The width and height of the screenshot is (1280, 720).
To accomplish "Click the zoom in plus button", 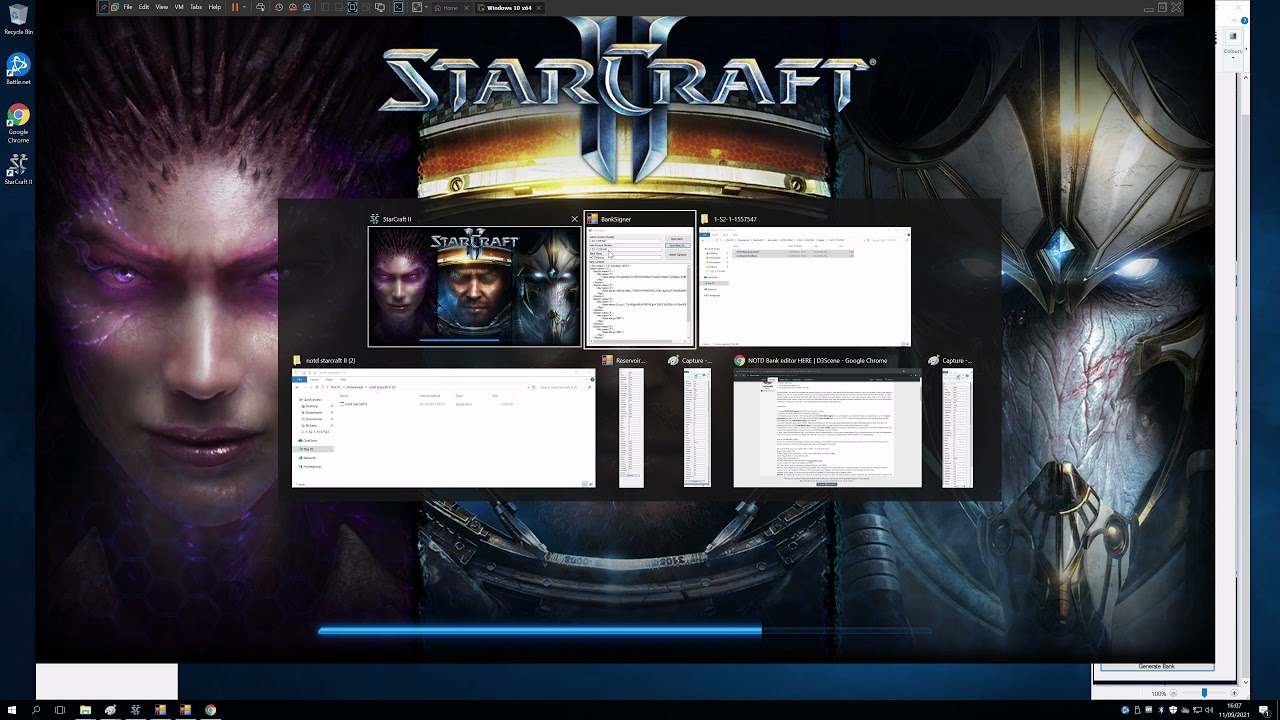I will tap(1235, 693).
